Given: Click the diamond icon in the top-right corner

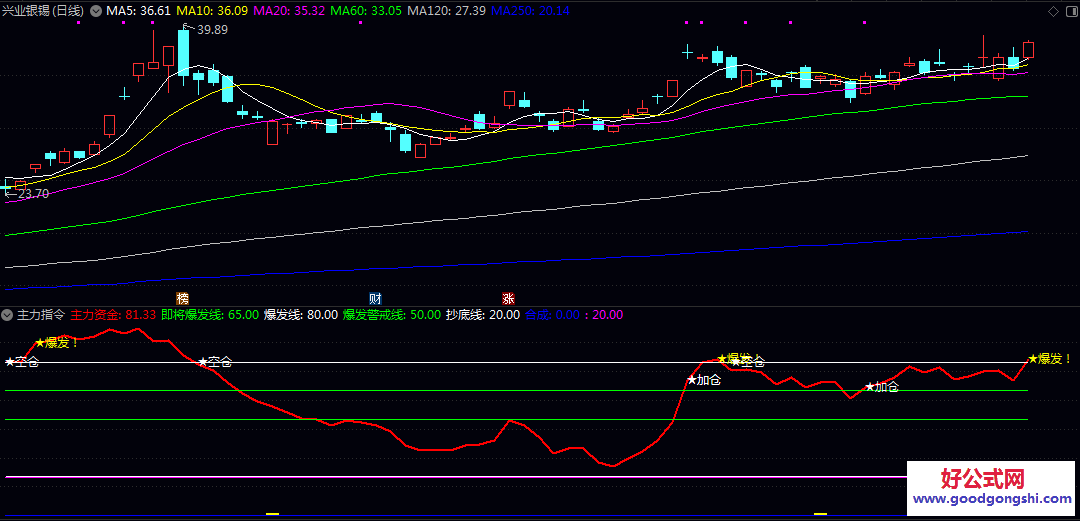Looking at the screenshot, I should [1052, 10].
